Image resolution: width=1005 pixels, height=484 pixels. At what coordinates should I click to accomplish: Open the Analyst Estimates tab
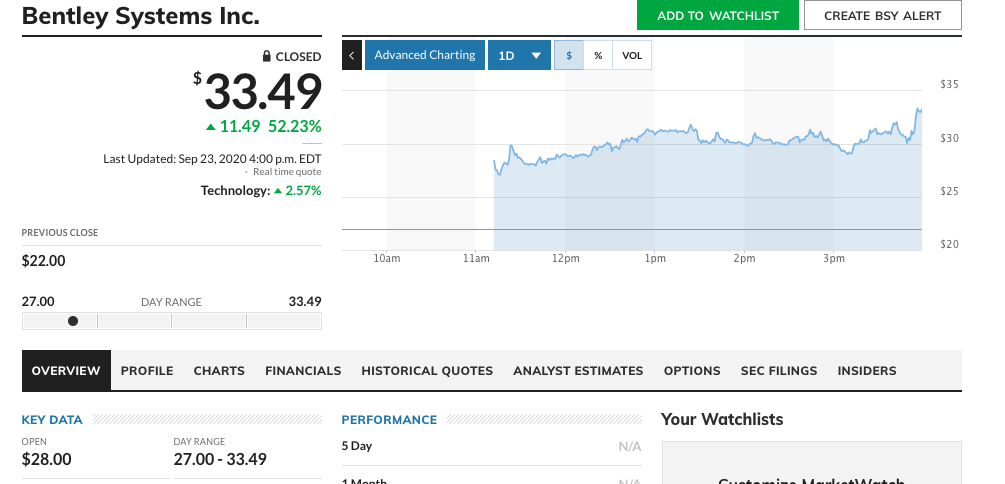578,370
